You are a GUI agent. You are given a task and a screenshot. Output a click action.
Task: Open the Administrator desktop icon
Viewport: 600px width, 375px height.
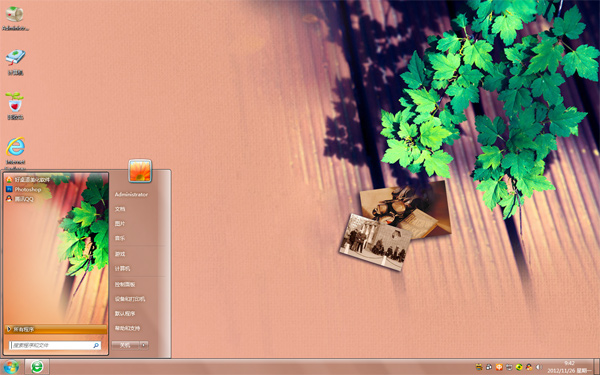point(15,17)
